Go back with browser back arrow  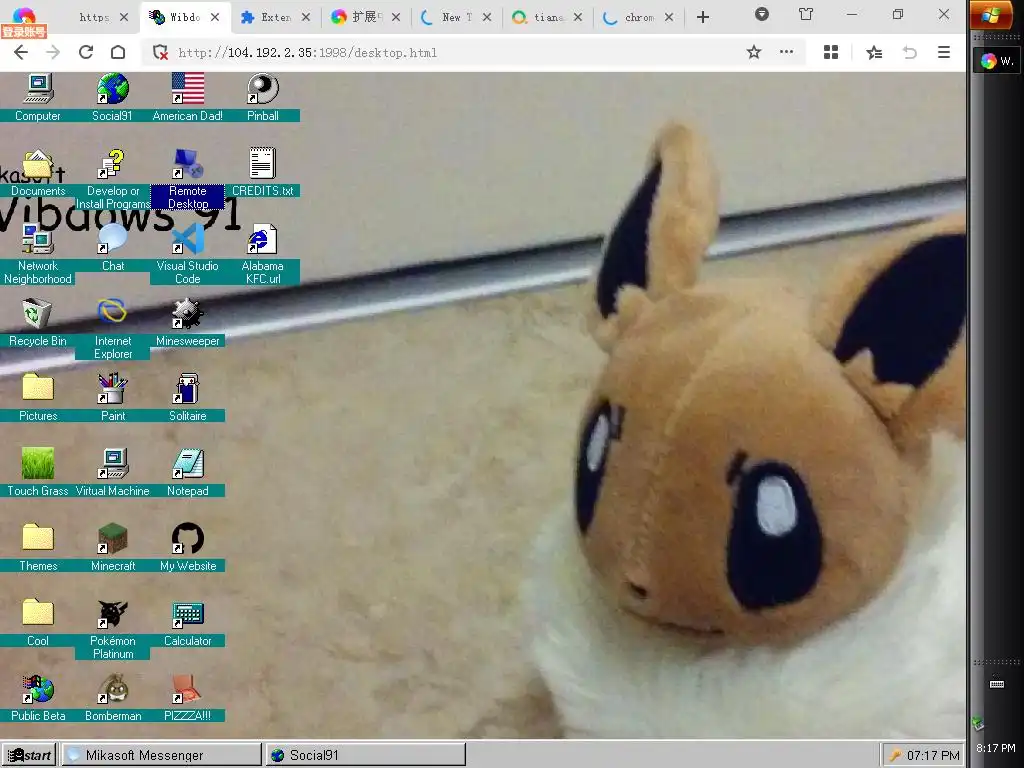21,52
